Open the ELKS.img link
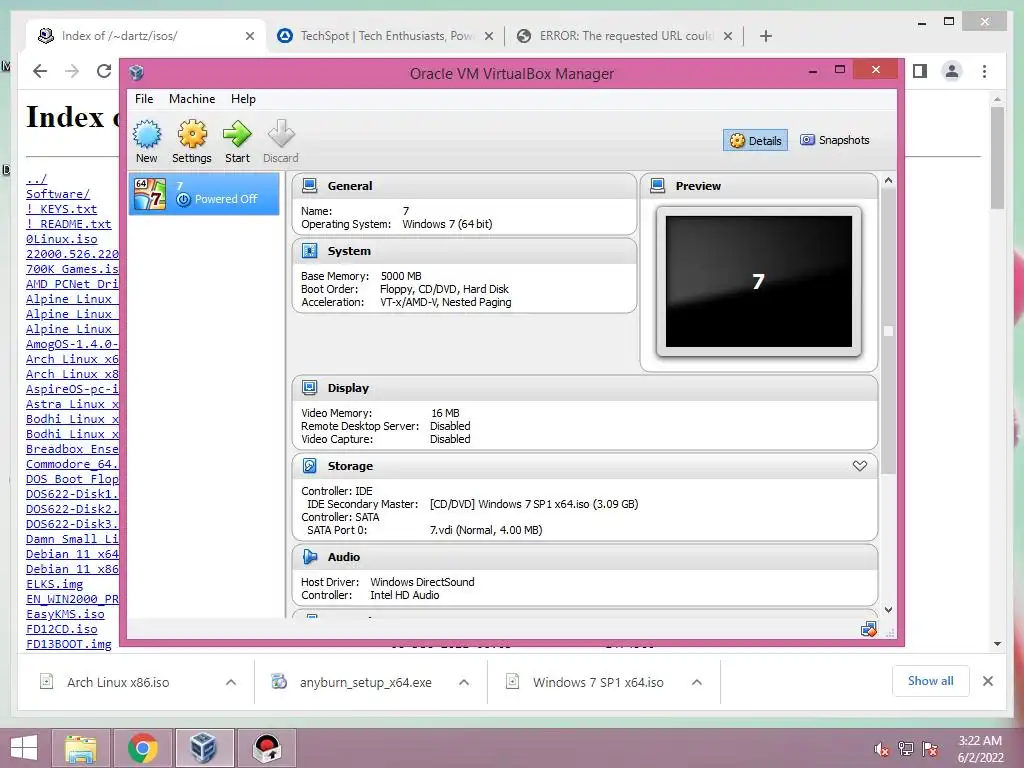The width and height of the screenshot is (1024, 768). pos(54,584)
